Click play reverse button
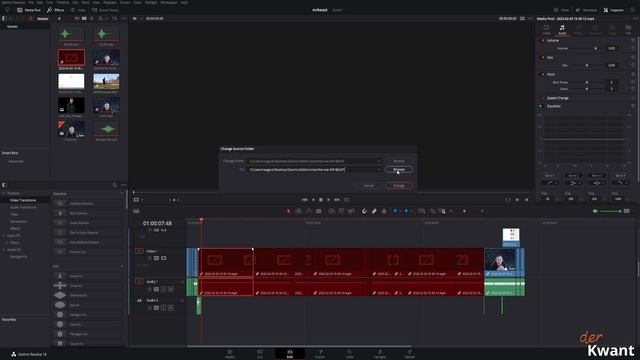The height and width of the screenshot is (360, 640). (313, 200)
